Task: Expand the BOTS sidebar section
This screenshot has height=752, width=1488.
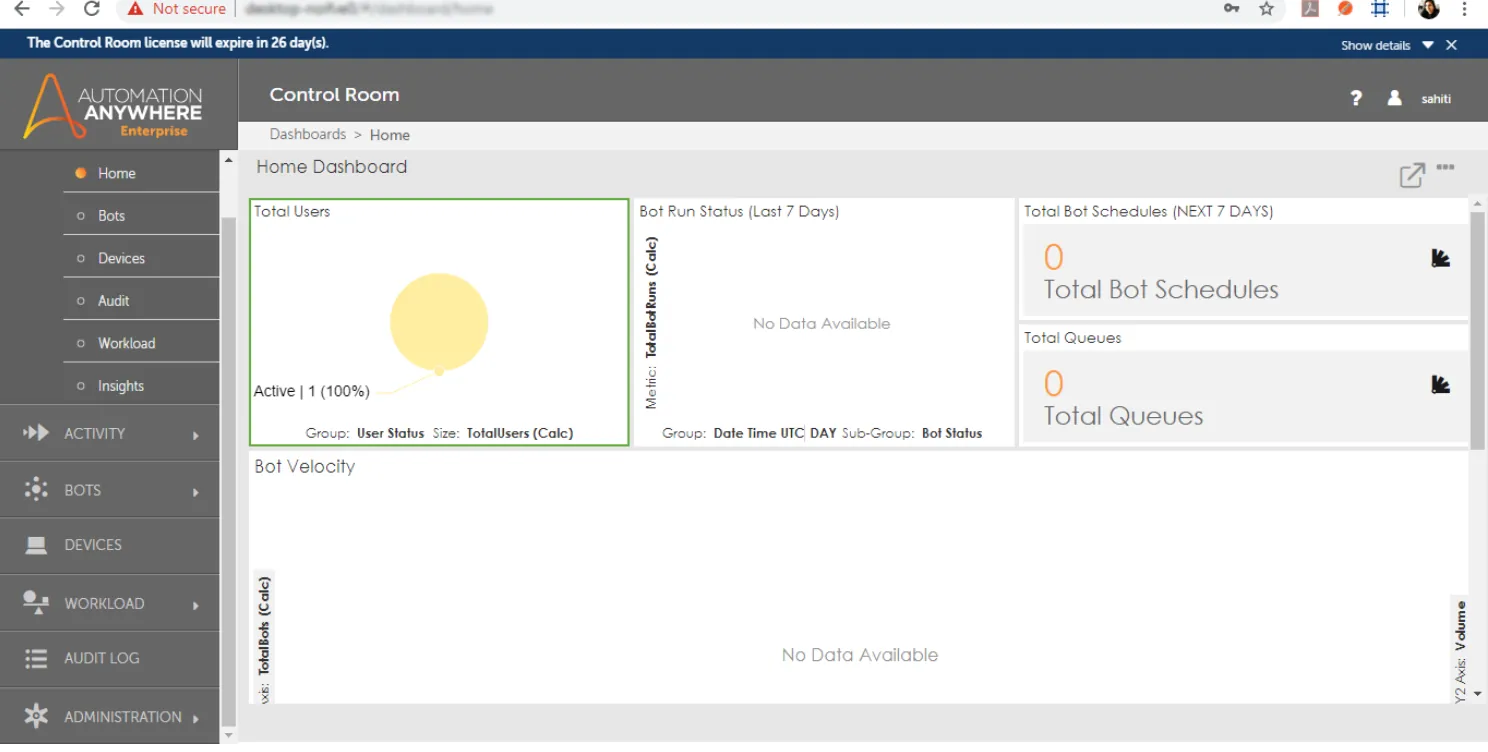Action: point(110,490)
